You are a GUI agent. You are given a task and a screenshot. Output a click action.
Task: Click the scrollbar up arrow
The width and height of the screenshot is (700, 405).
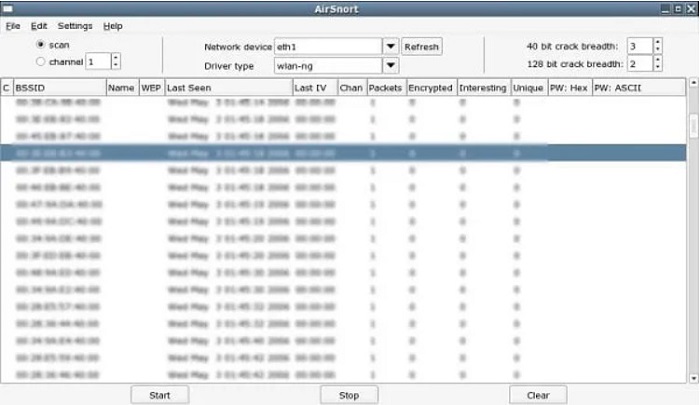(x=693, y=83)
